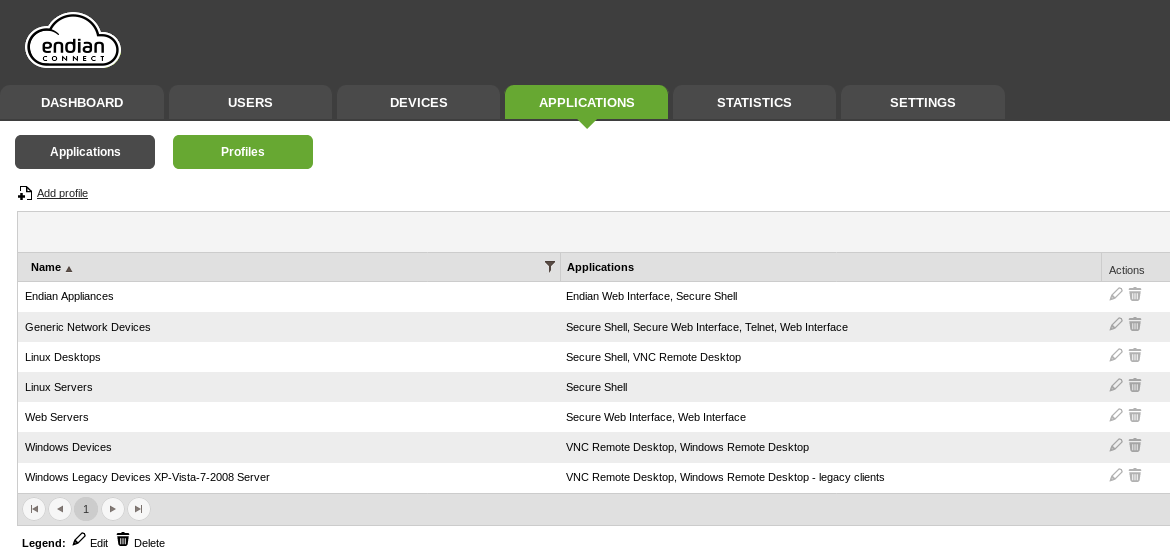Delete the Windows Legacy Devices profile
The image size is (1170, 554).
point(1135,475)
